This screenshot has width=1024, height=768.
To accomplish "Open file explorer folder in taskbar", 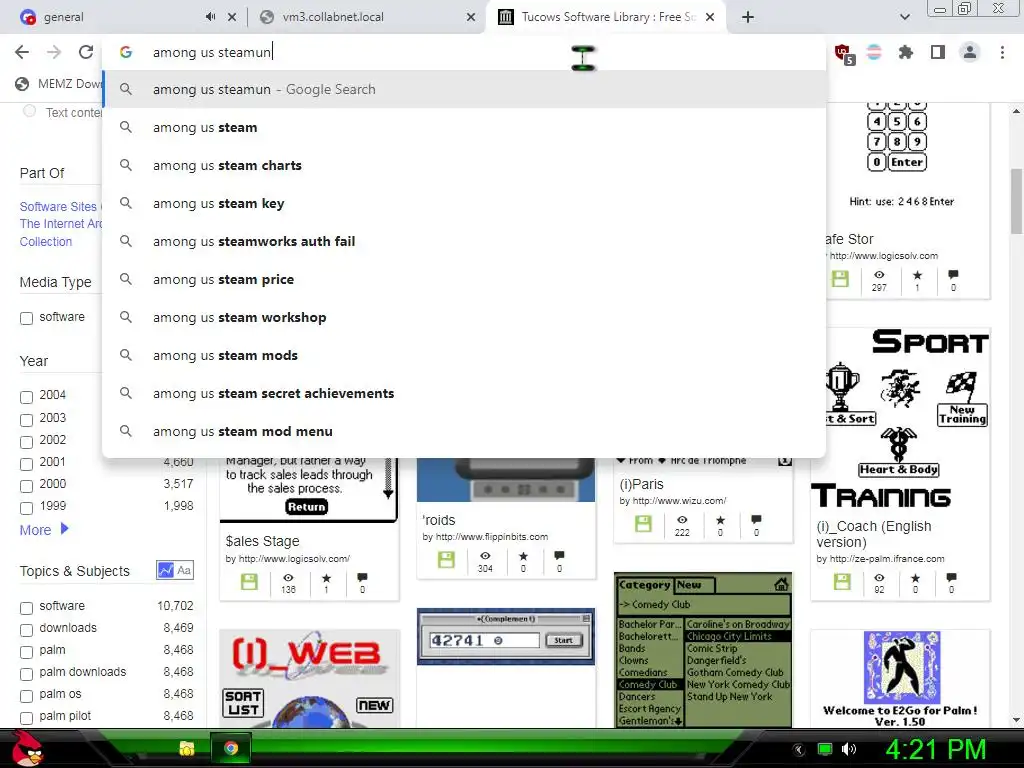I will [187, 748].
